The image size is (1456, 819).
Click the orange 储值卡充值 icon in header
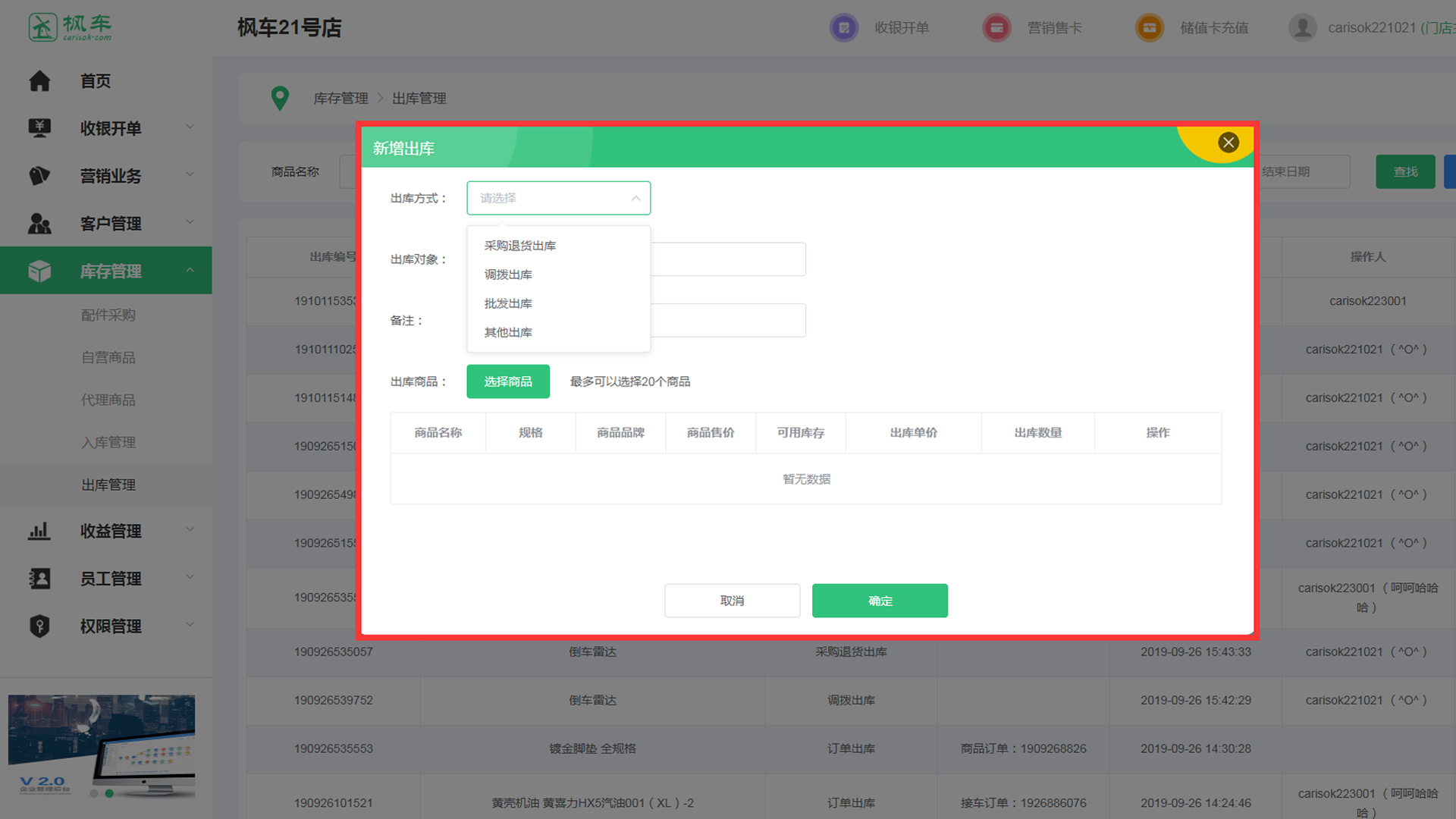click(1149, 28)
